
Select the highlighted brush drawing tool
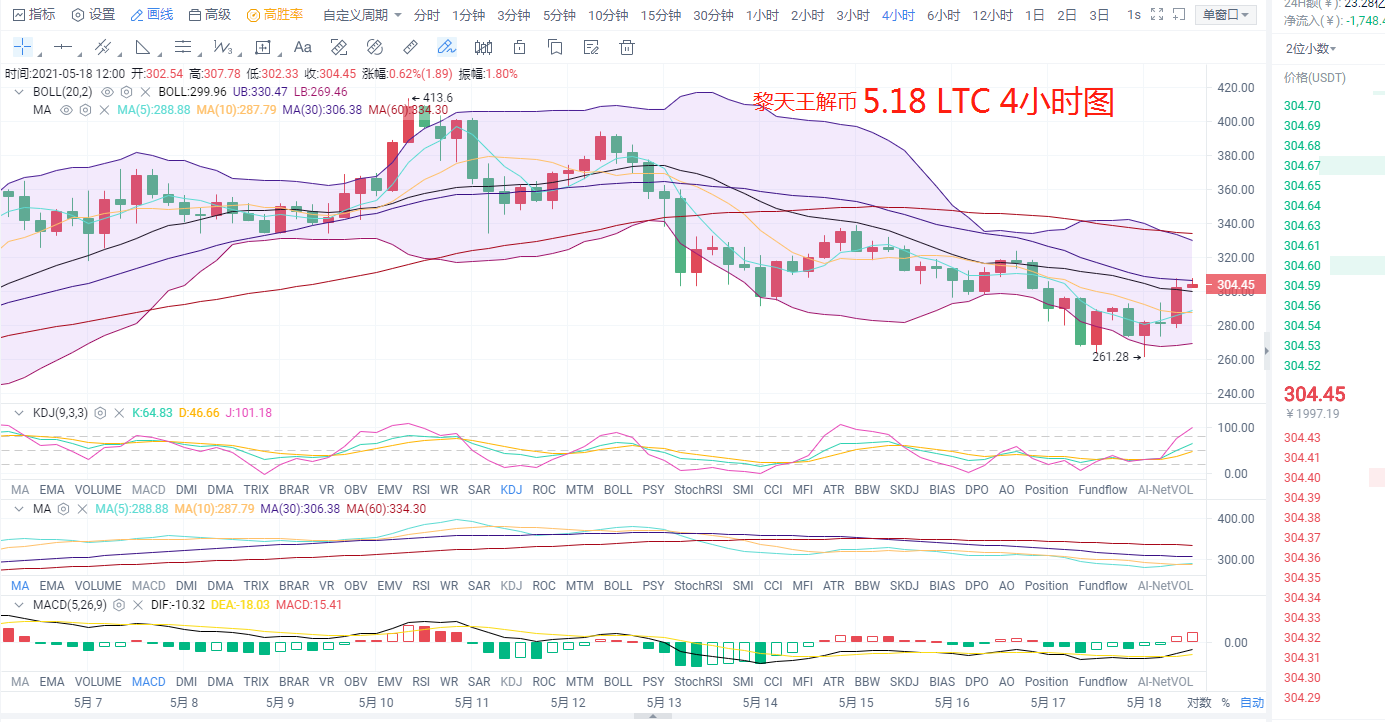447,47
